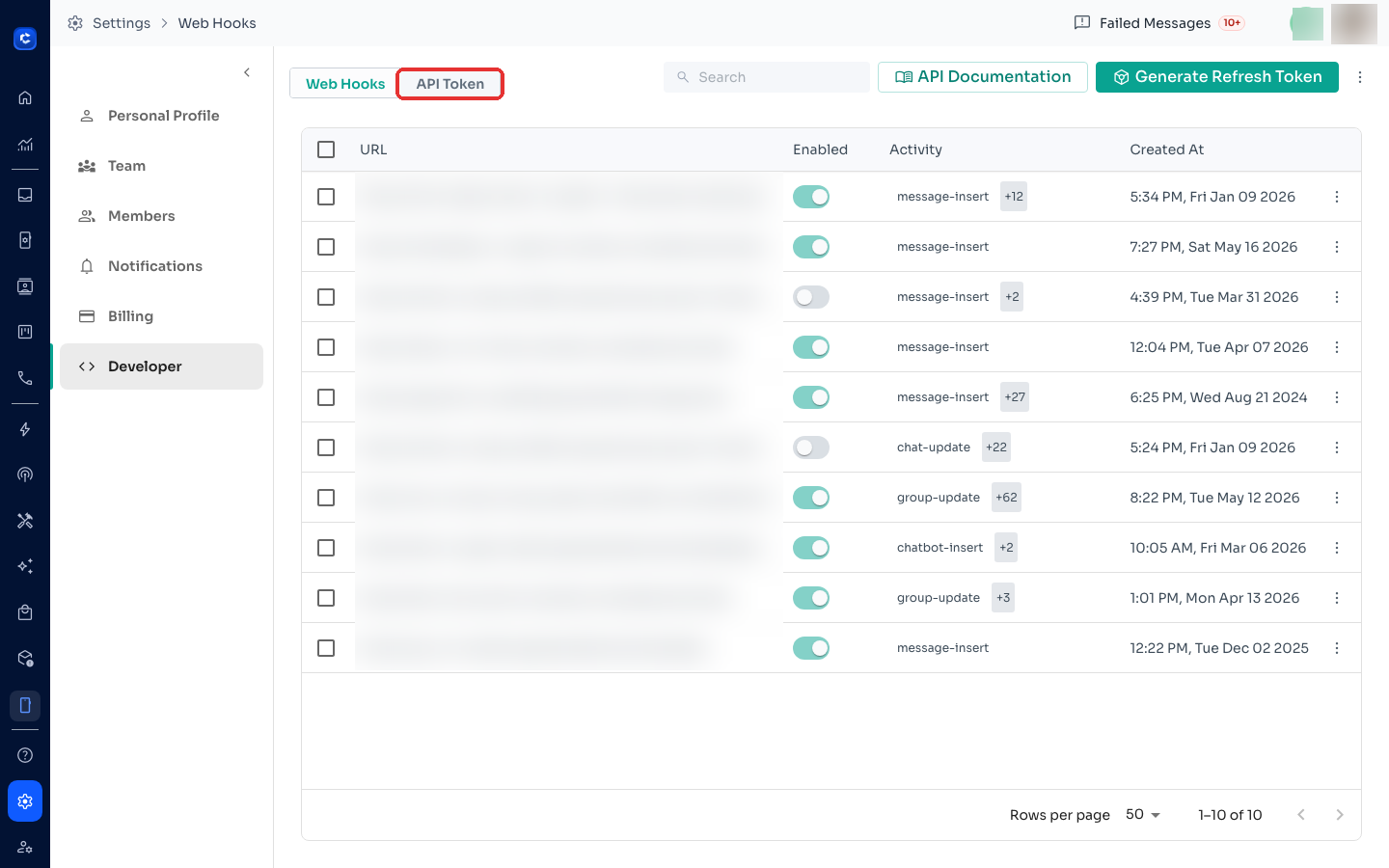The height and width of the screenshot is (868, 1389).
Task: Tick checkbox for 7:27 PM May 16 row
Action: tap(326, 247)
